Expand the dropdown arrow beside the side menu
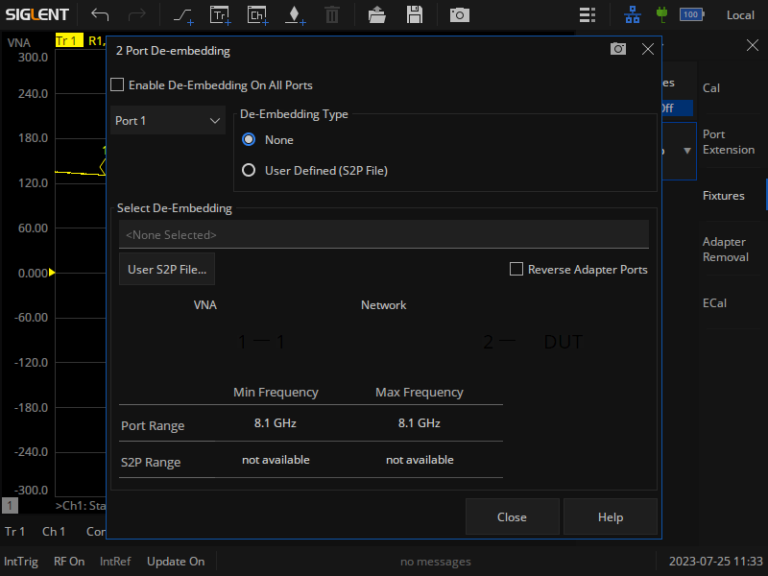This screenshot has width=768, height=576. tap(687, 151)
